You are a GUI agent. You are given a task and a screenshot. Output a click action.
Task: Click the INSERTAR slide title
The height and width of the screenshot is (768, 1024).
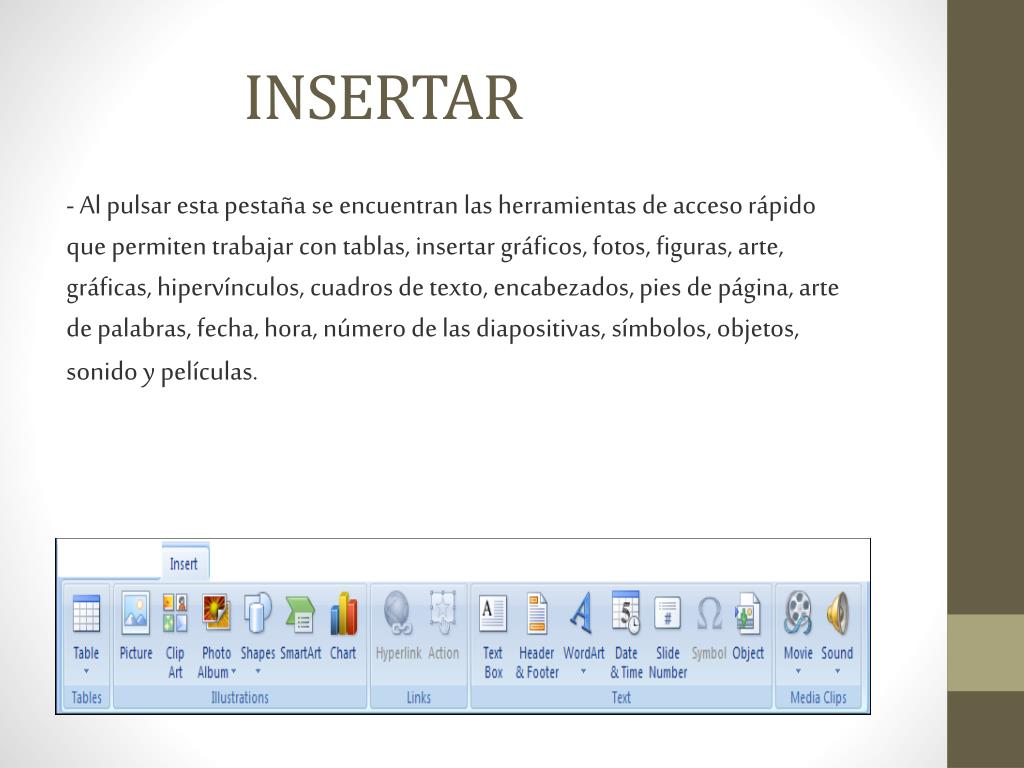(x=383, y=98)
